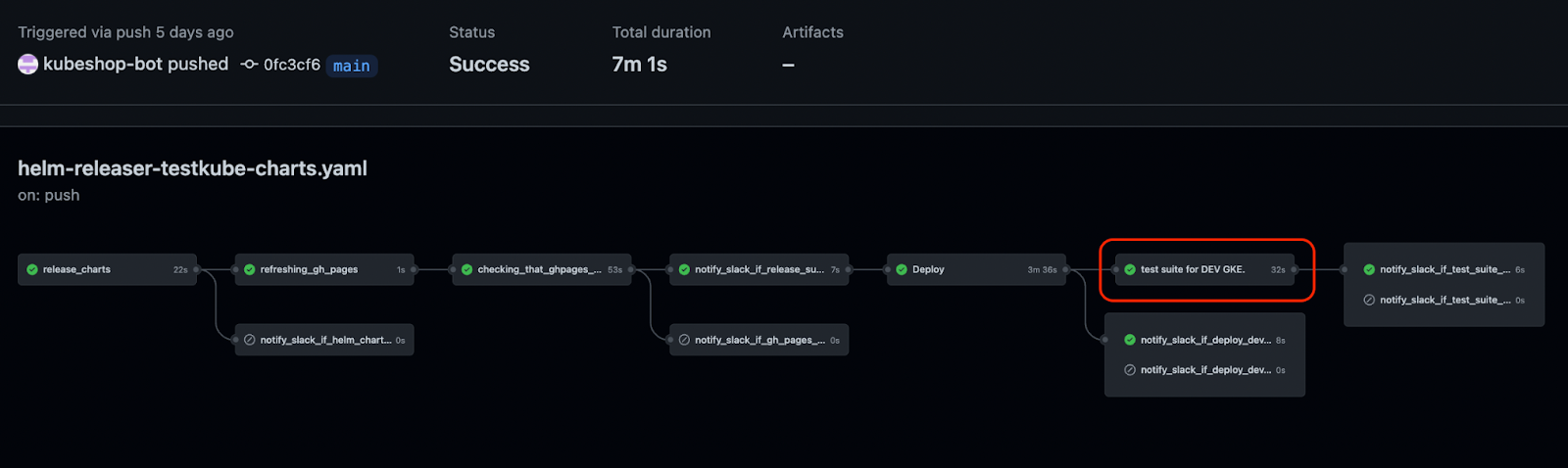Open the checking_that_ghpages job

coord(542,269)
